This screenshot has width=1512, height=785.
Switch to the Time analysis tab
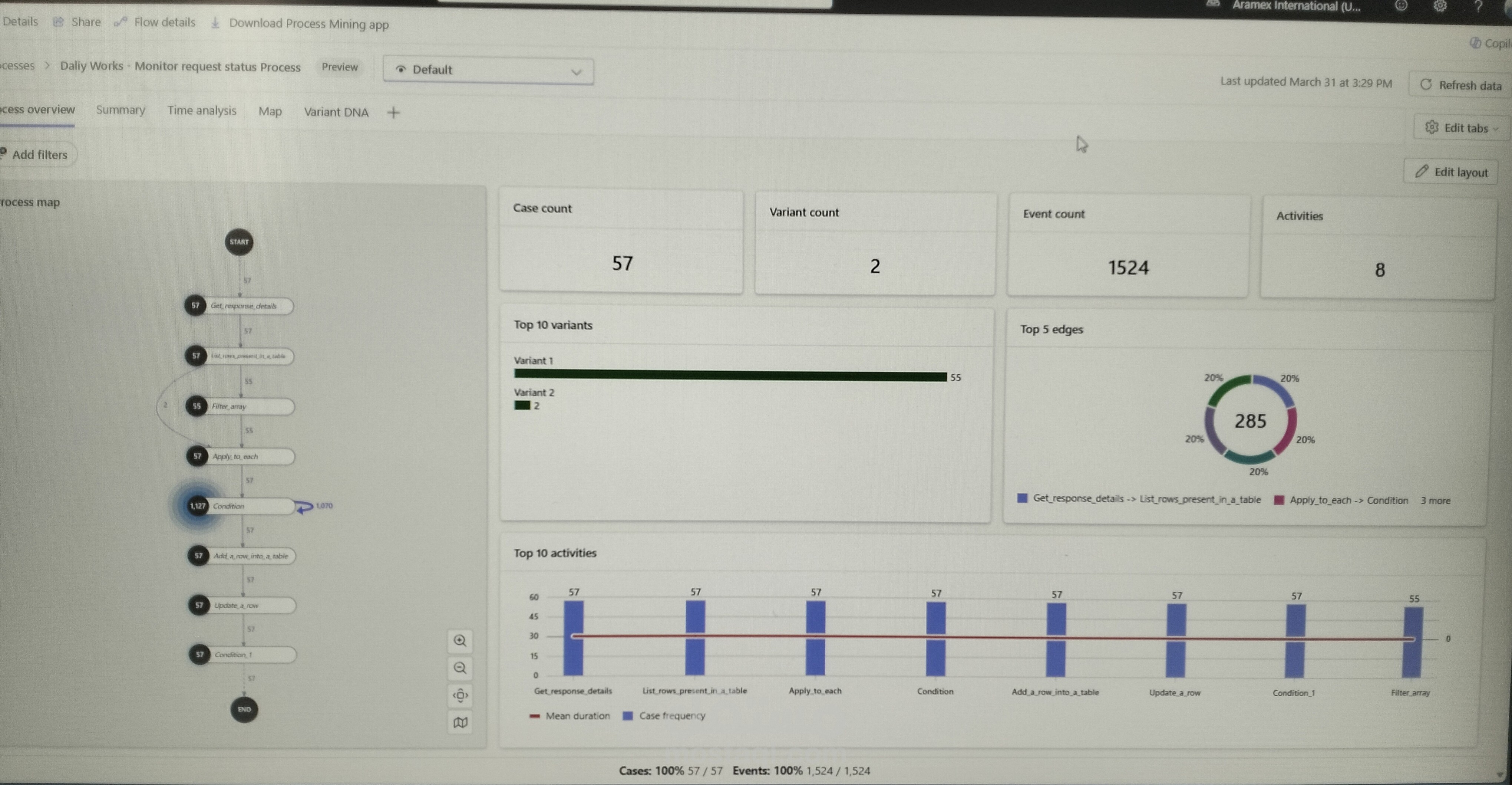click(x=201, y=111)
